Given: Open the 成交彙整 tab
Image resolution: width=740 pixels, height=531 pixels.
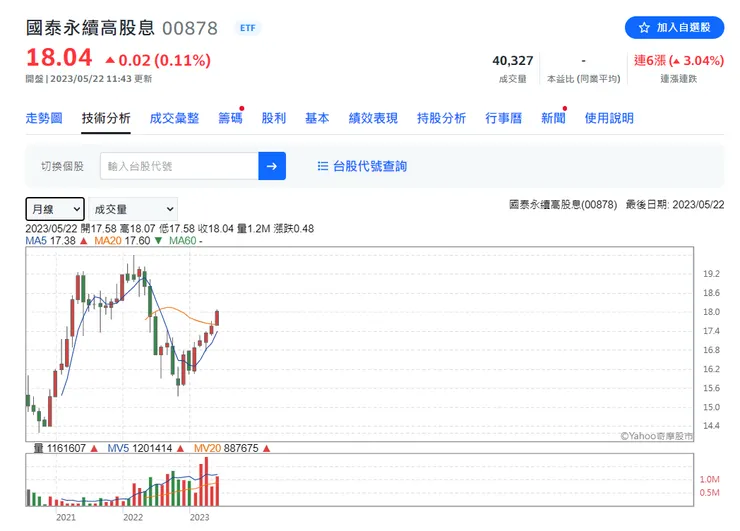Looking at the screenshot, I should coord(174,118).
